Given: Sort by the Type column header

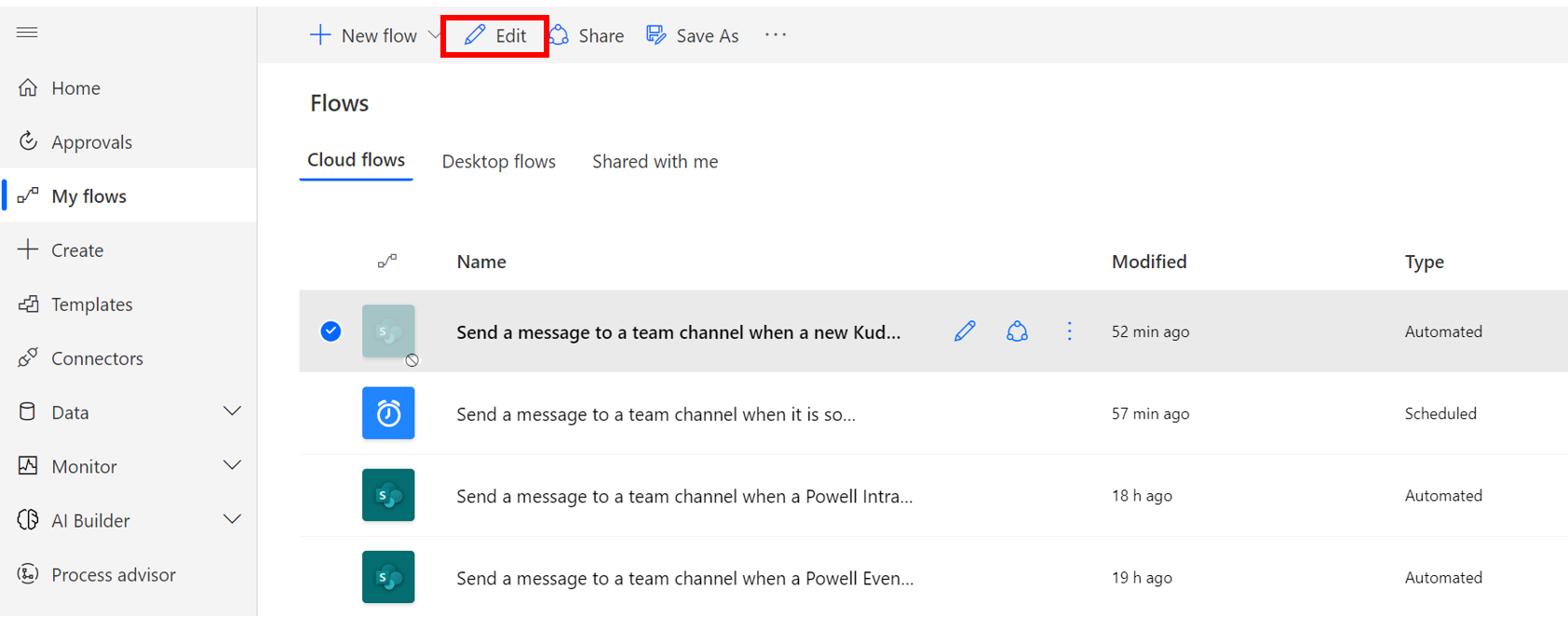Looking at the screenshot, I should [1424, 262].
